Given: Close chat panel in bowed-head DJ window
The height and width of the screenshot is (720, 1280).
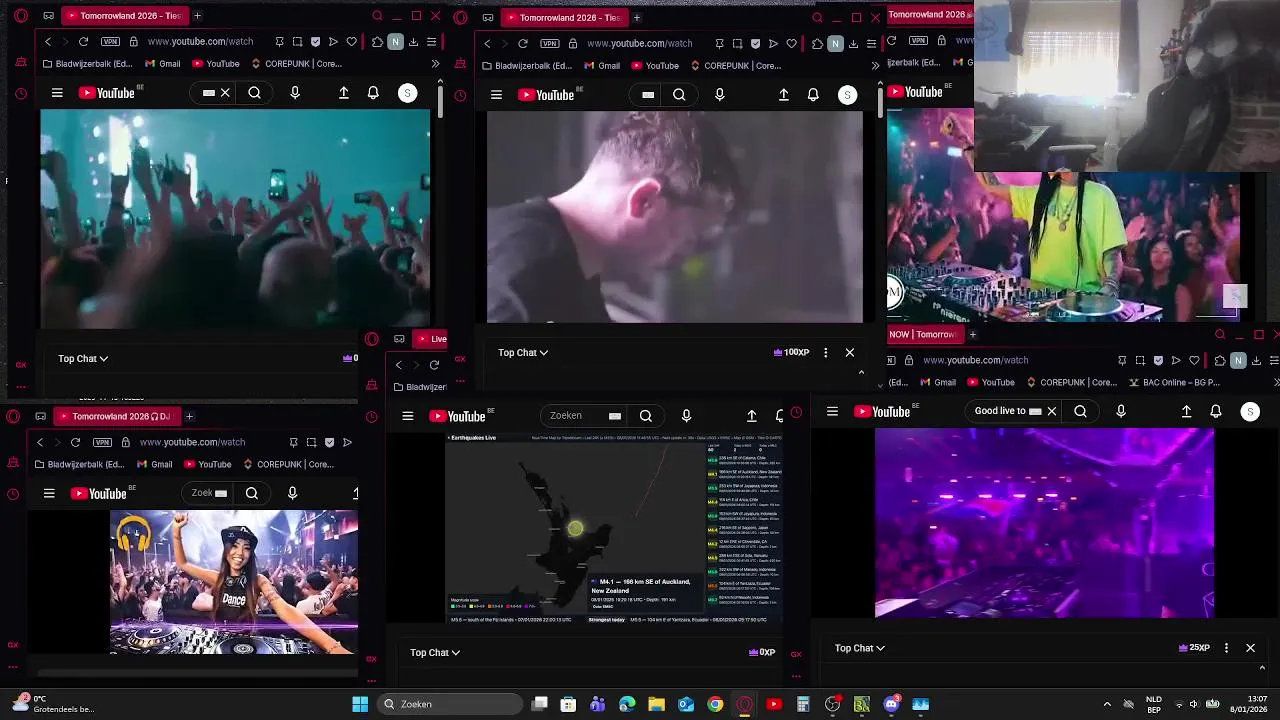Looking at the screenshot, I should [x=850, y=352].
